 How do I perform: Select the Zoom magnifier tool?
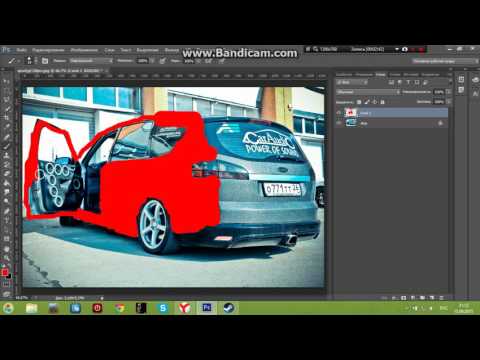[x=6, y=258]
